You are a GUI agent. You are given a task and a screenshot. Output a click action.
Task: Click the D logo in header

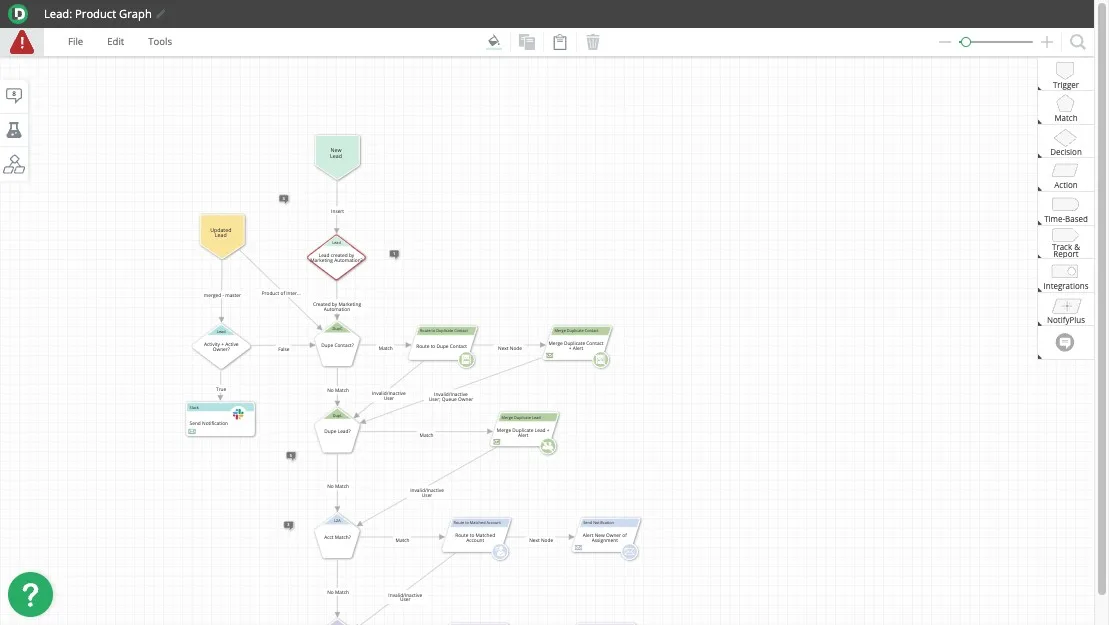point(18,13)
